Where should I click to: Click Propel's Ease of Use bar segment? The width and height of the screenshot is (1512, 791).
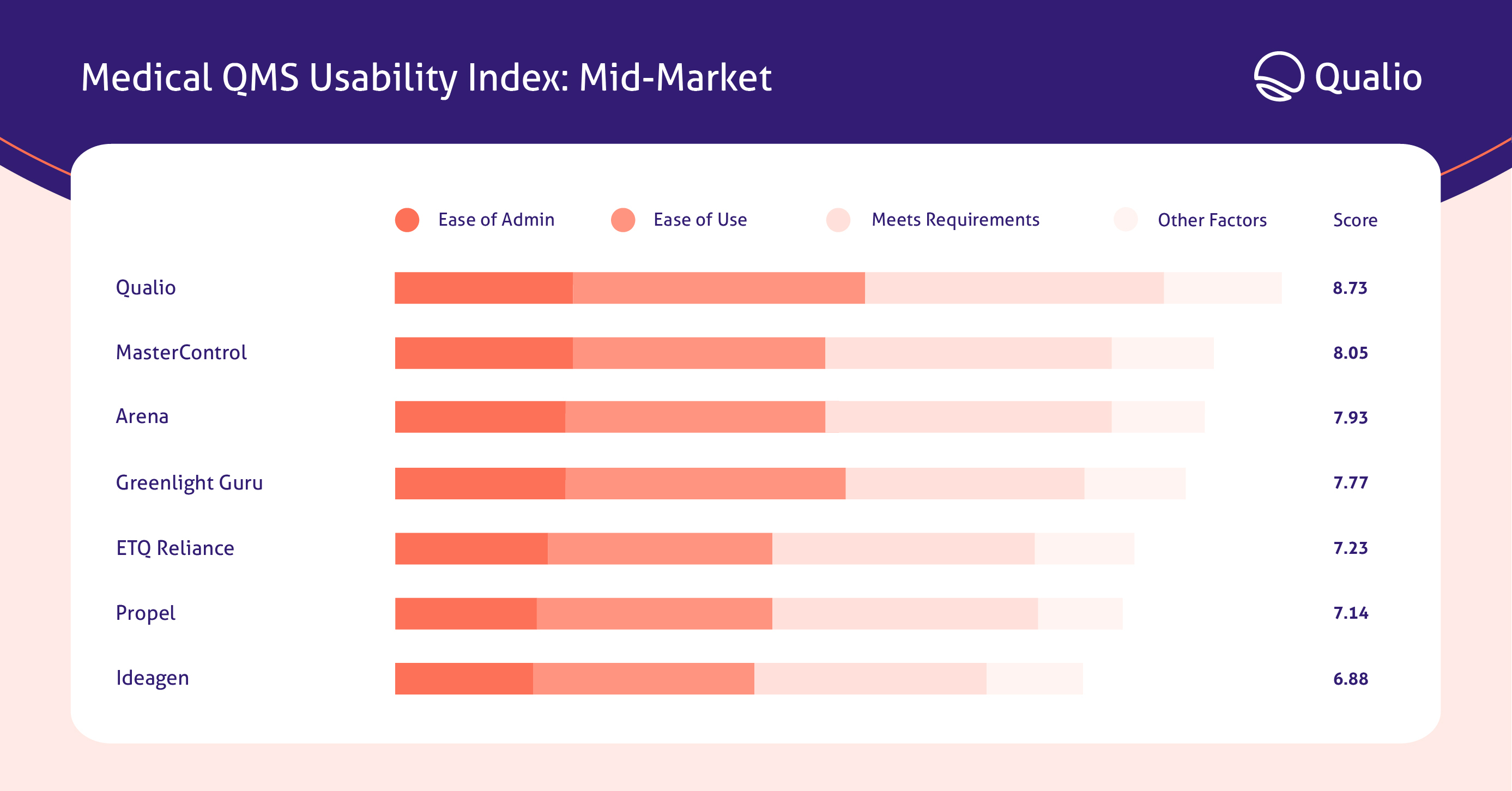[654, 614]
